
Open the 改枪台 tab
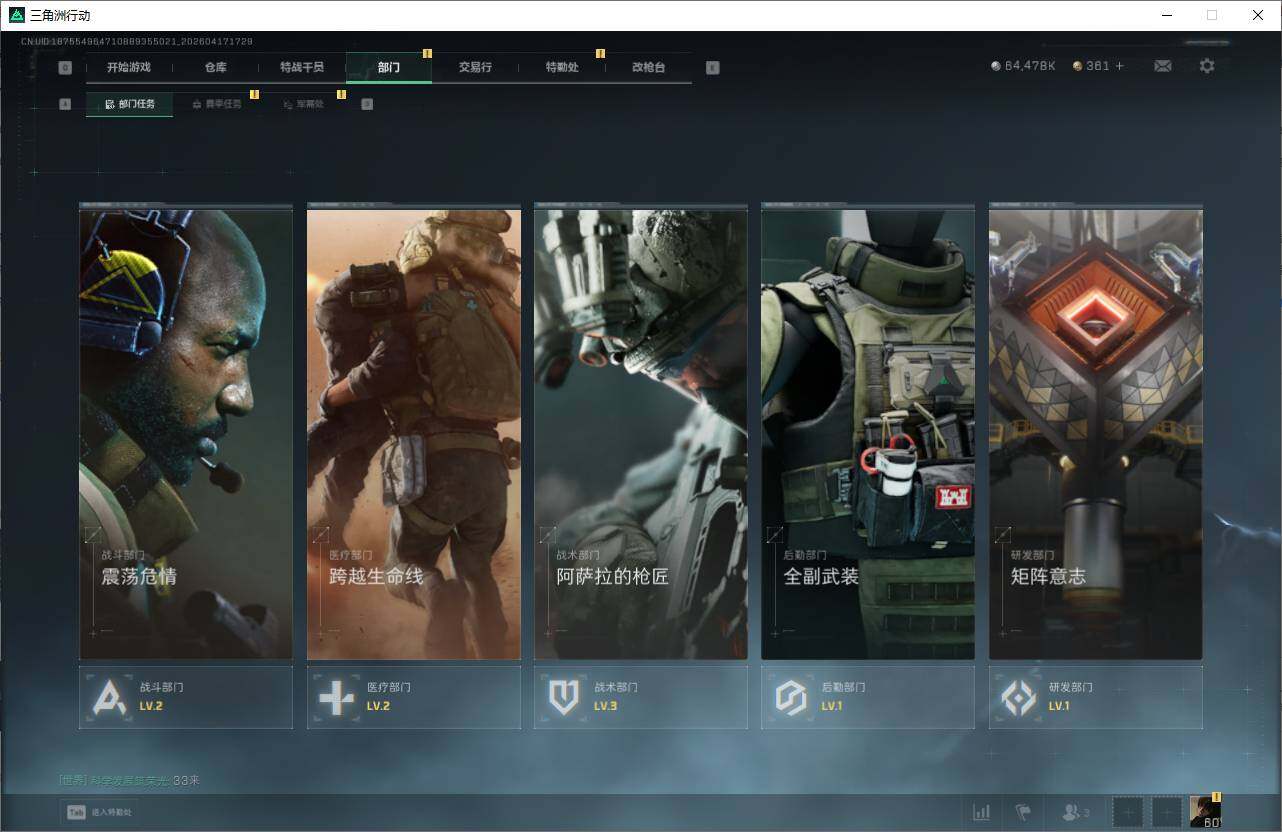pos(648,68)
